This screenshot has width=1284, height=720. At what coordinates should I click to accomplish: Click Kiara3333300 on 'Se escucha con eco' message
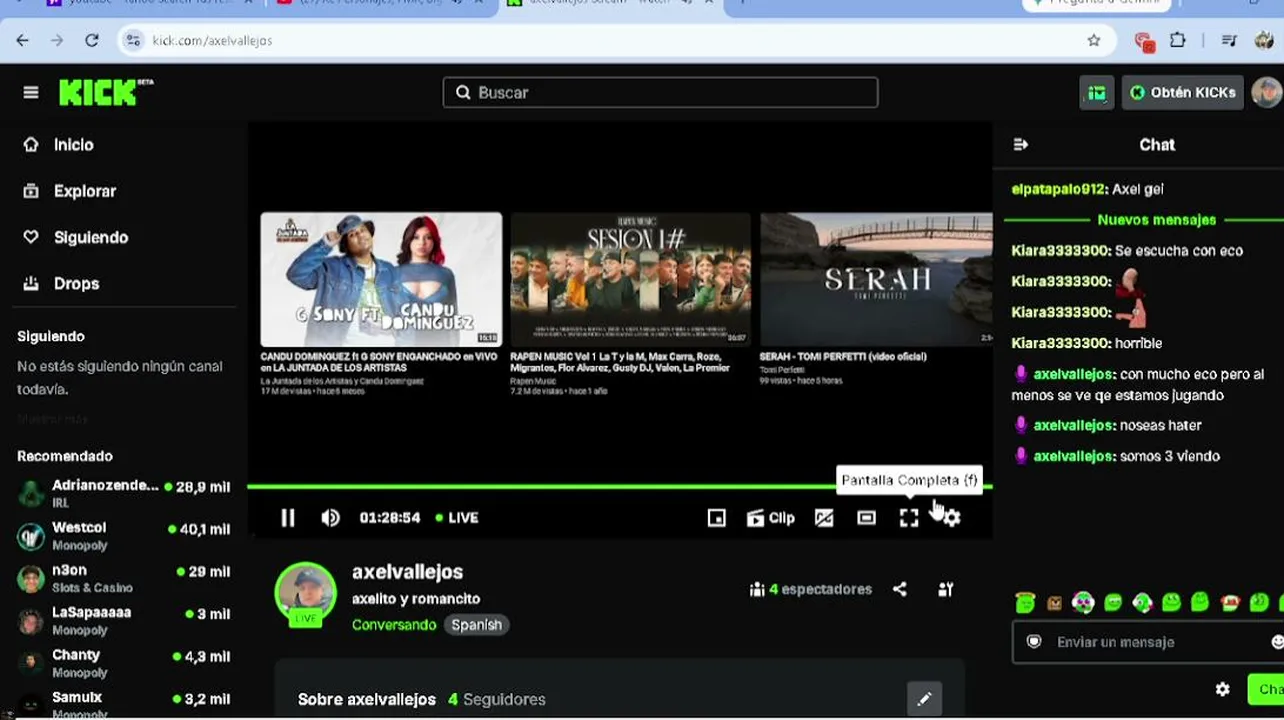1060,251
